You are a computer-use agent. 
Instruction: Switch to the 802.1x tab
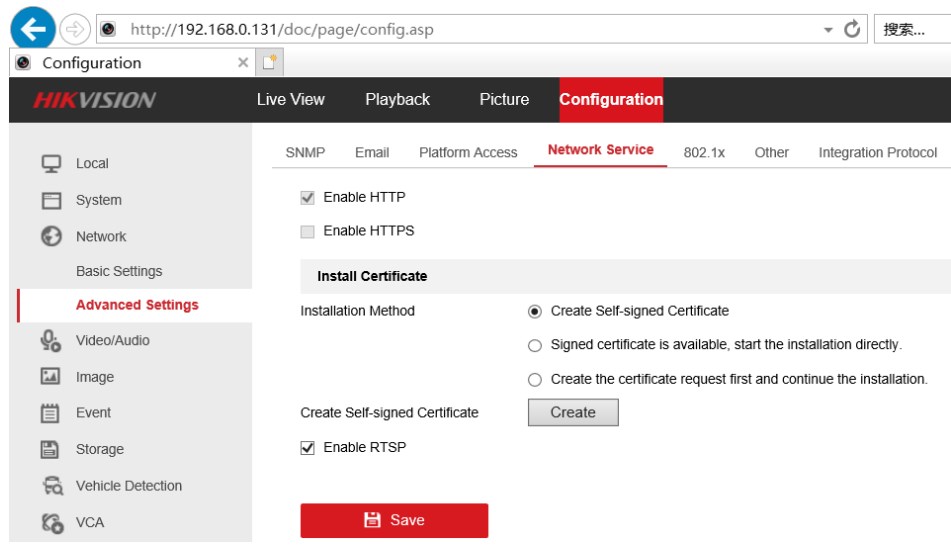[x=704, y=153]
